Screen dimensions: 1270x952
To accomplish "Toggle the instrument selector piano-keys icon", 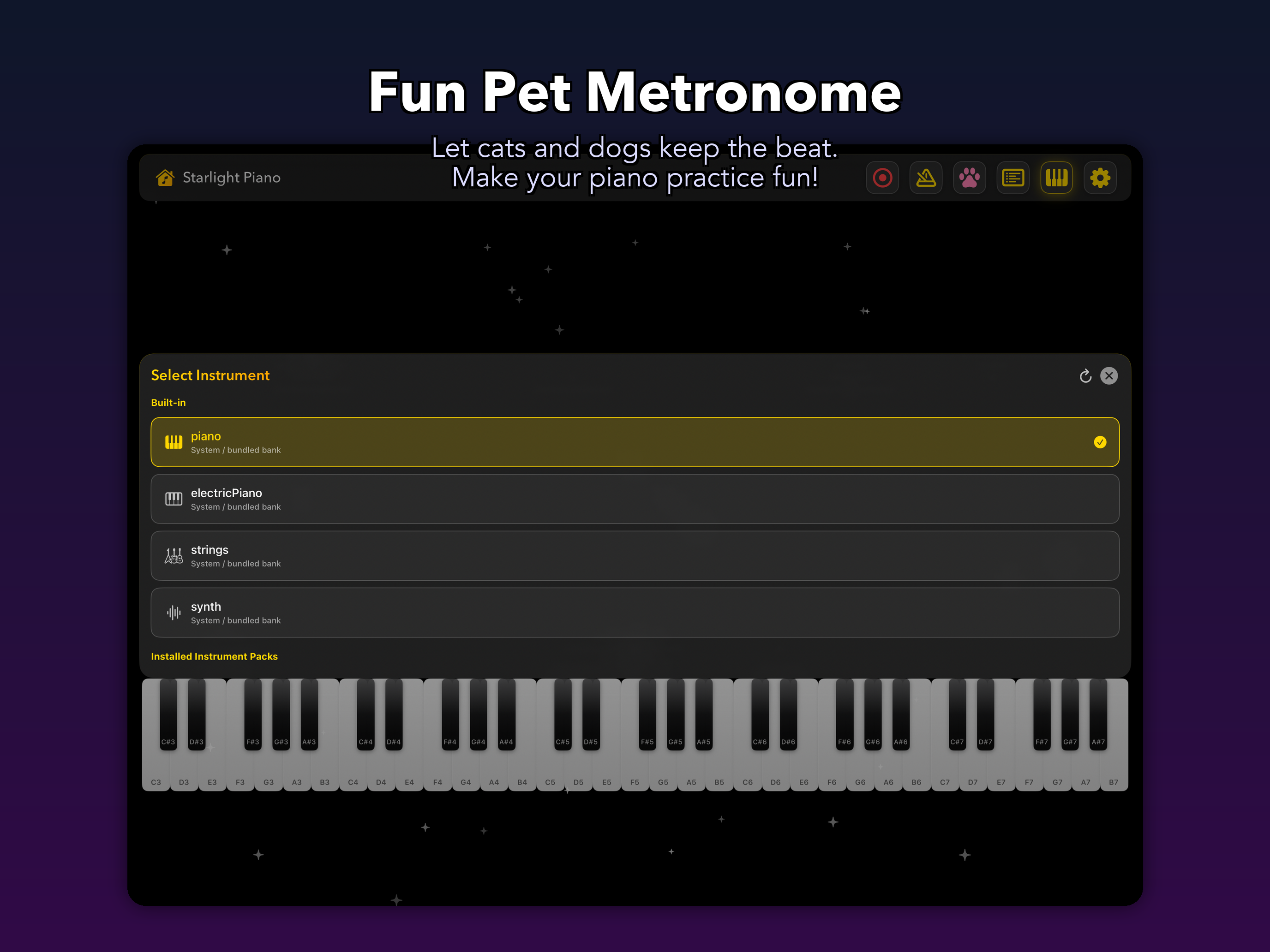I will point(1056,178).
